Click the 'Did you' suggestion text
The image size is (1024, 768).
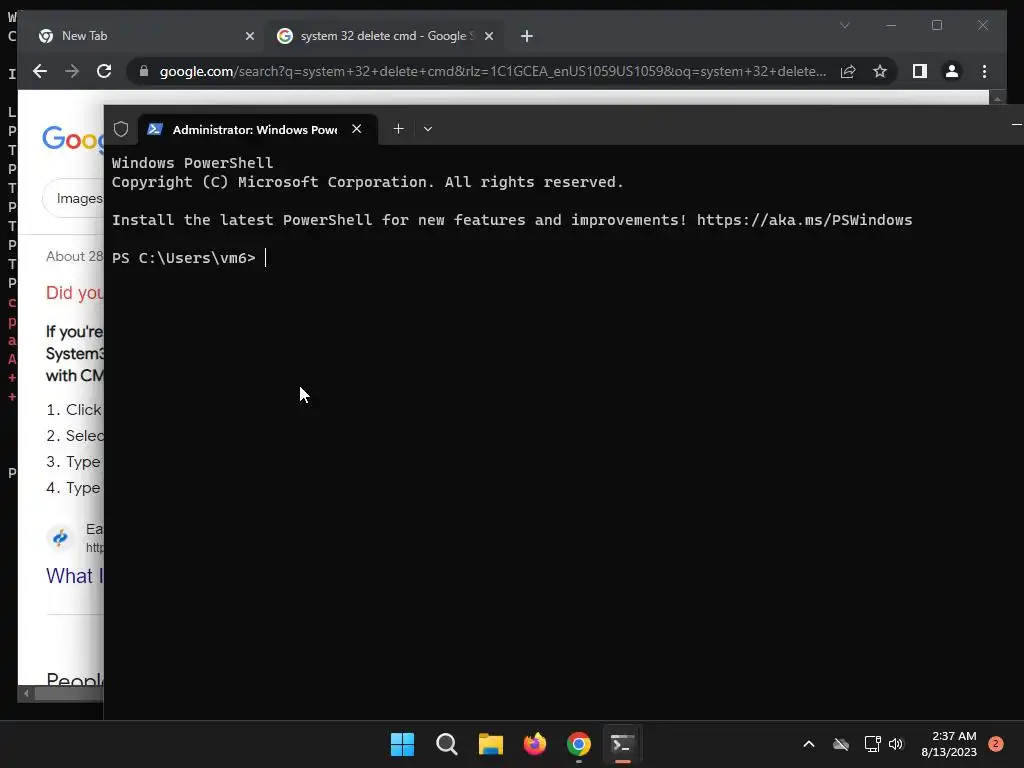[74, 293]
